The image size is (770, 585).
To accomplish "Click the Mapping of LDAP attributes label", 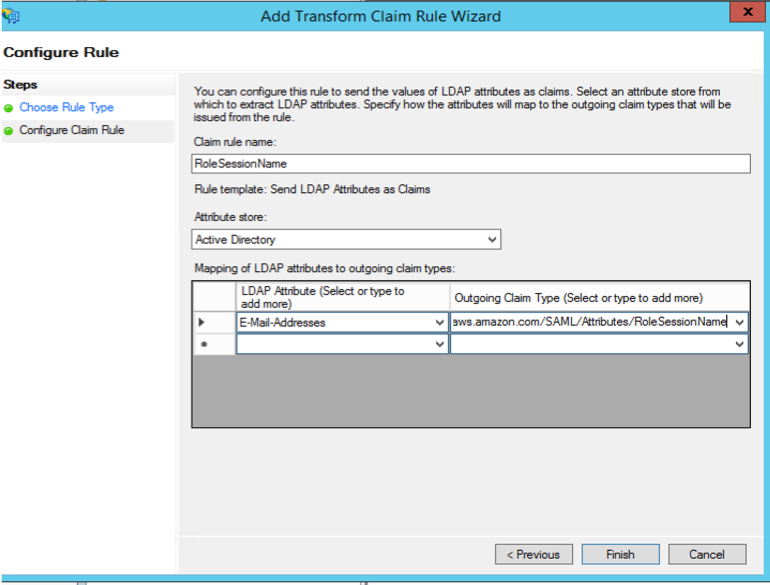I will (x=325, y=268).
